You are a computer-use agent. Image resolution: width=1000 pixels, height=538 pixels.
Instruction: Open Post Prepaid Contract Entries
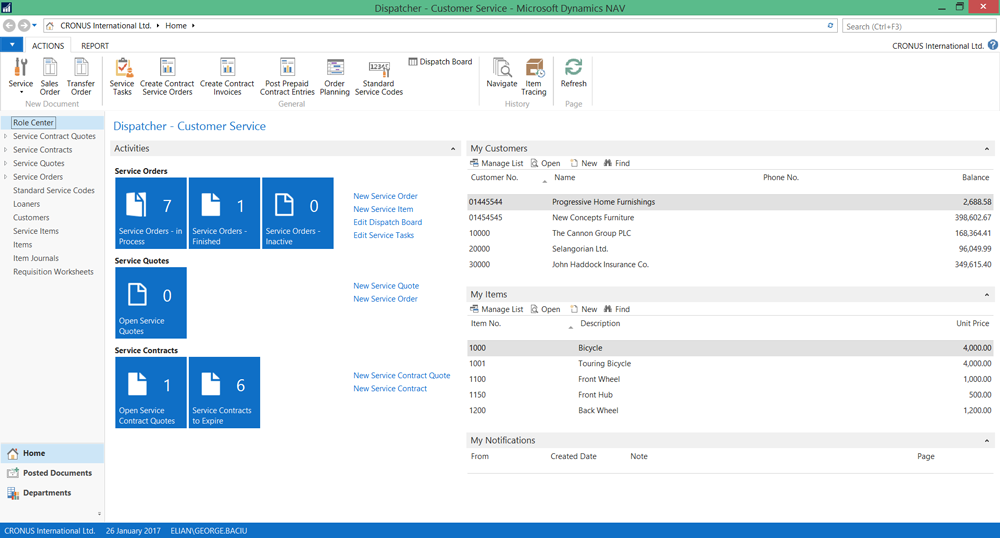(287, 76)
